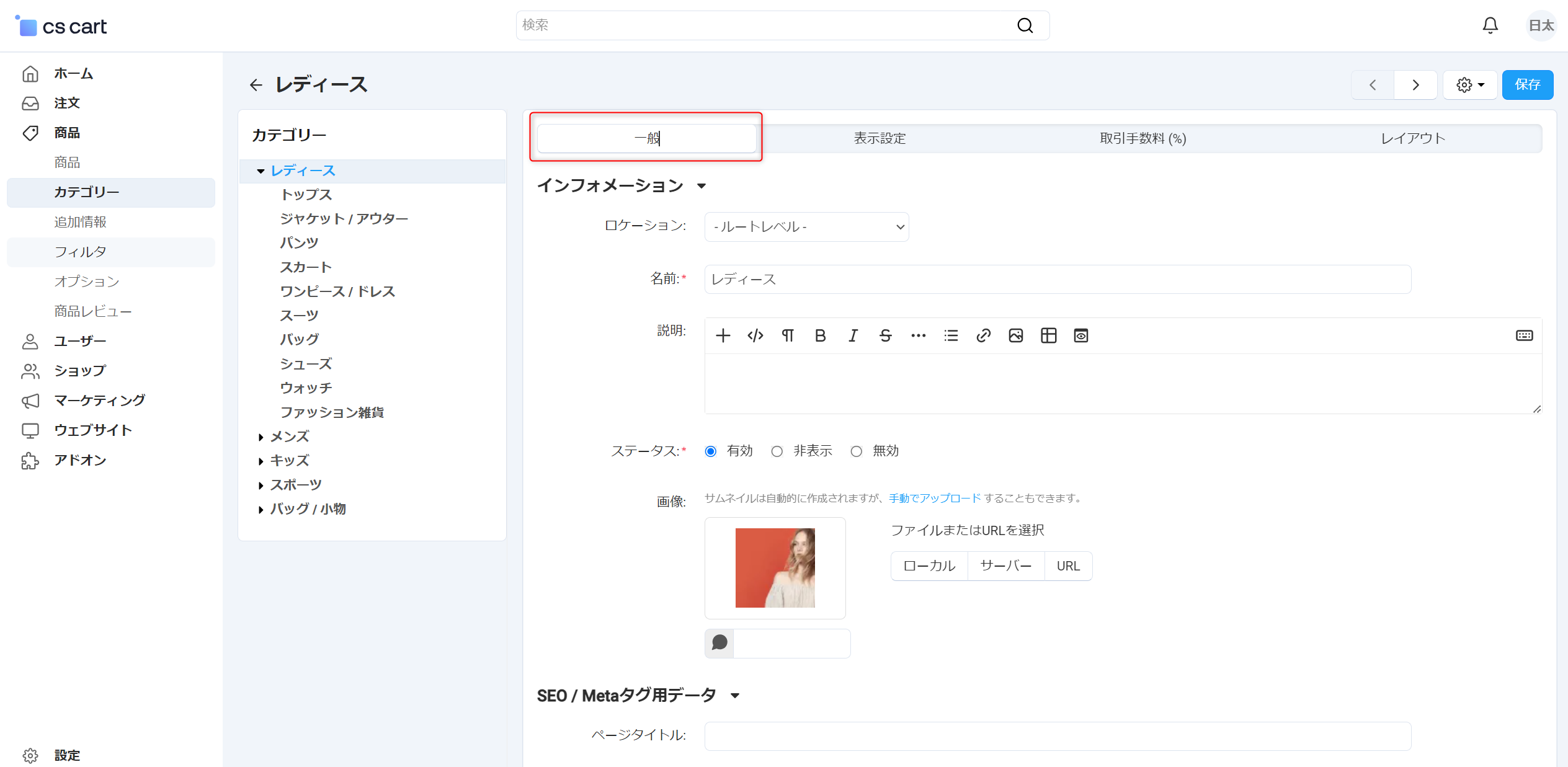Open the ロケーション dropdown
This screenshot has width=1568, height=767.
coord(806,227)
